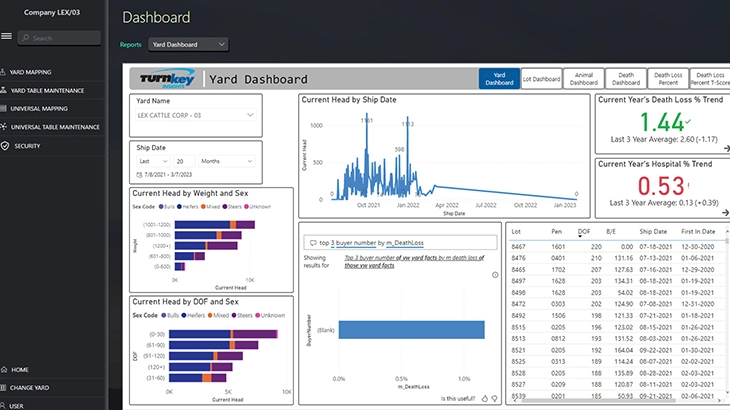Open the Ship Date 'Last' dropdown
This screenshot has width=730, height=410.
point(153,161)
